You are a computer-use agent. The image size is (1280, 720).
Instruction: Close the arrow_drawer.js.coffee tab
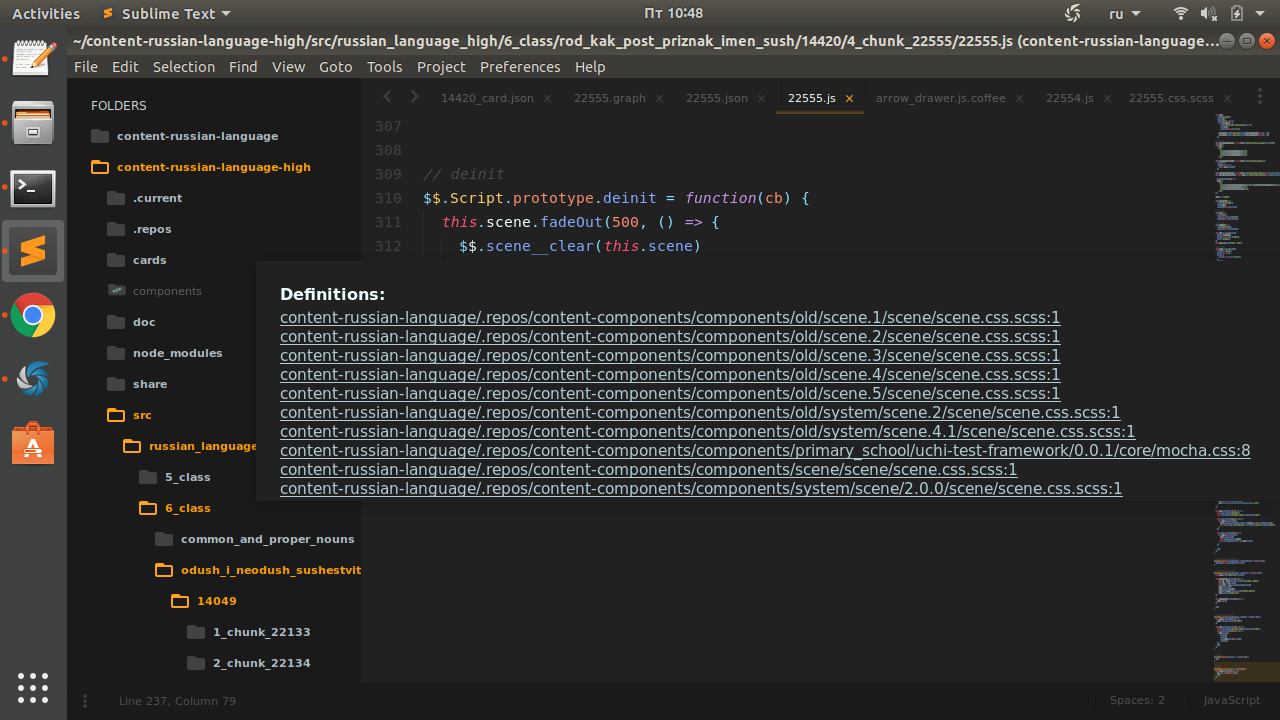tap(1019, 99)
